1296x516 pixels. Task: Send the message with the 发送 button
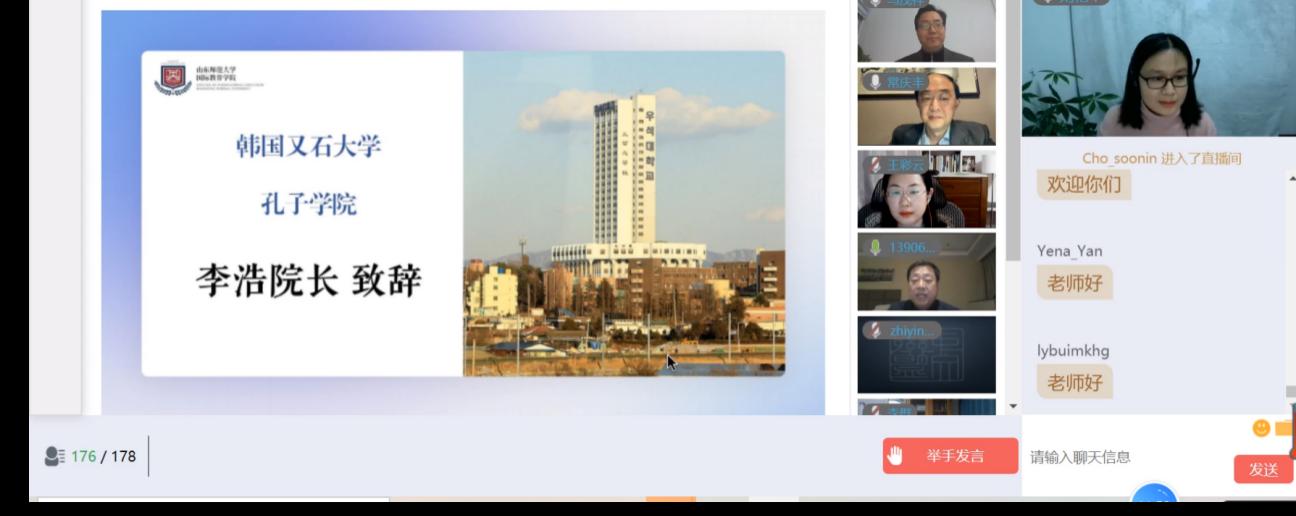tap(1263, 469)
